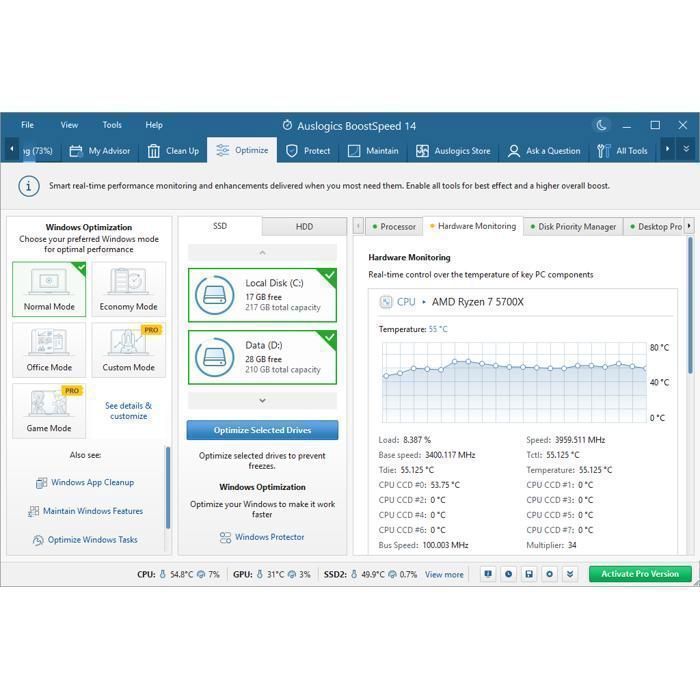Image resolution: width=700 pixels, height=700 pixels.
Task: Click the Protect shield icon
Action: click(x=292, y=151)
